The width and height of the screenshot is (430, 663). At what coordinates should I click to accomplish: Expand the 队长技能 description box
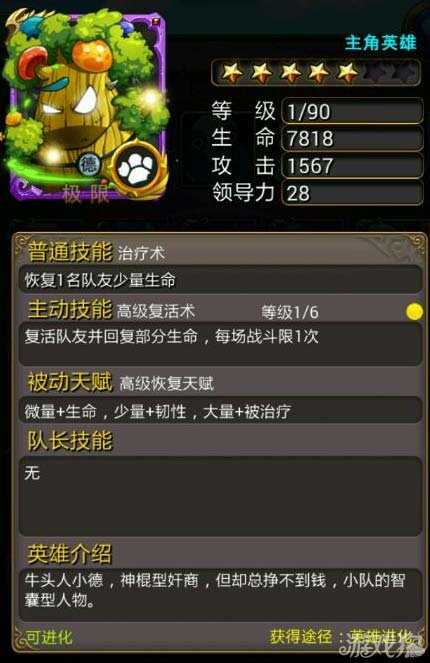pyautogui.click(x=220, y=496)
